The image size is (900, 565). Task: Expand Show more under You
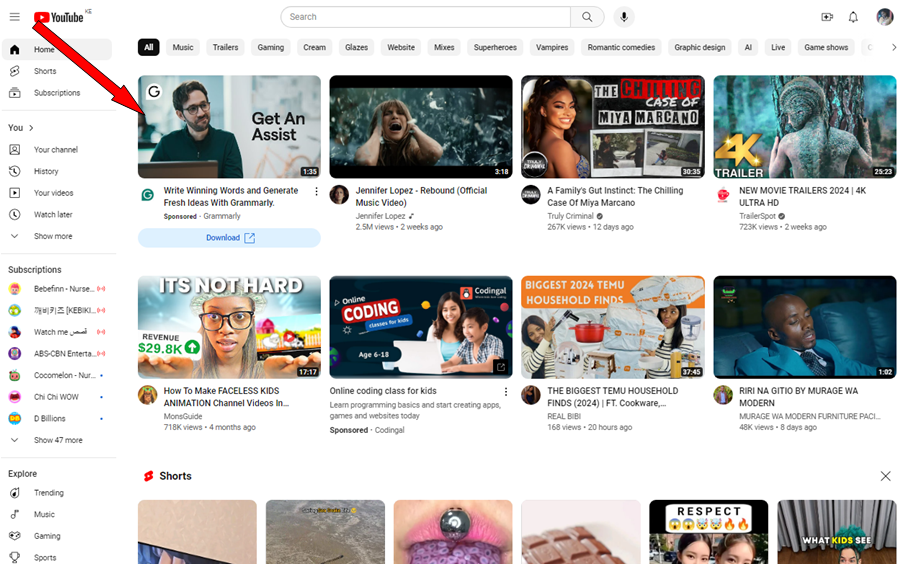coord(57,237)
